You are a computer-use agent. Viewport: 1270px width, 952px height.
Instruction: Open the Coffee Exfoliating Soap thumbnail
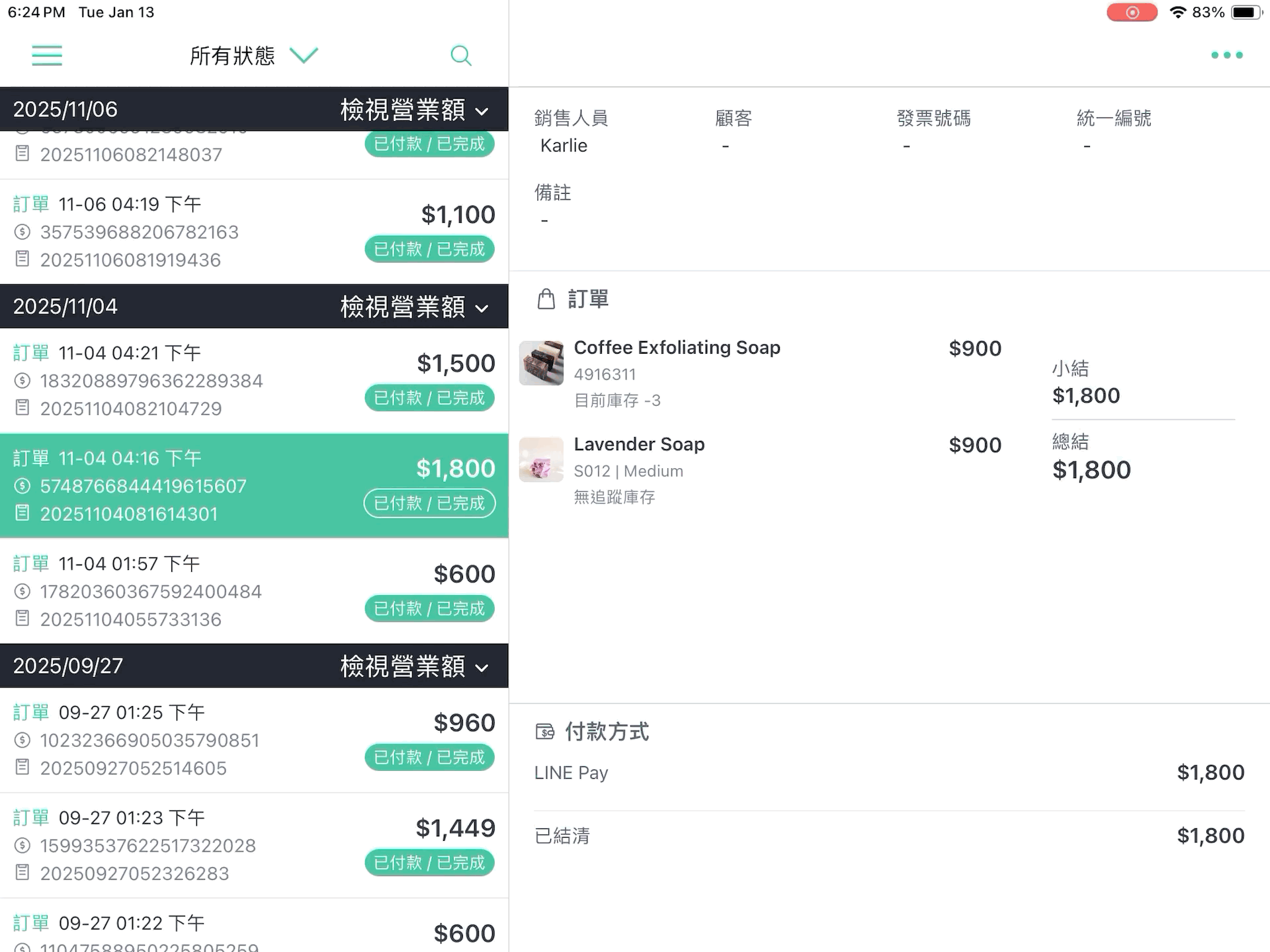[x=541, y=363]
